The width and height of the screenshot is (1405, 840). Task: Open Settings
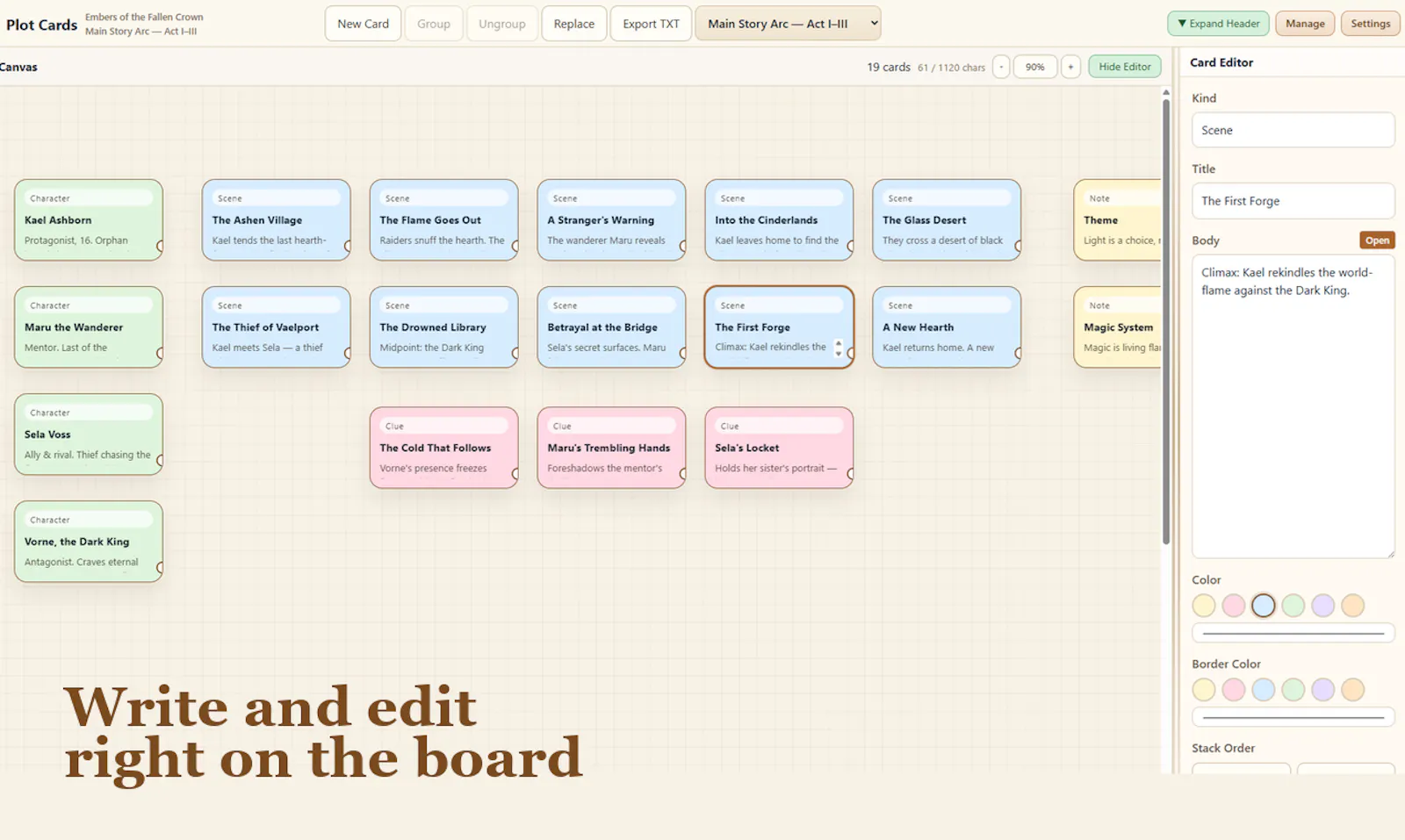pyautogui.click(x=1370, y=24)
